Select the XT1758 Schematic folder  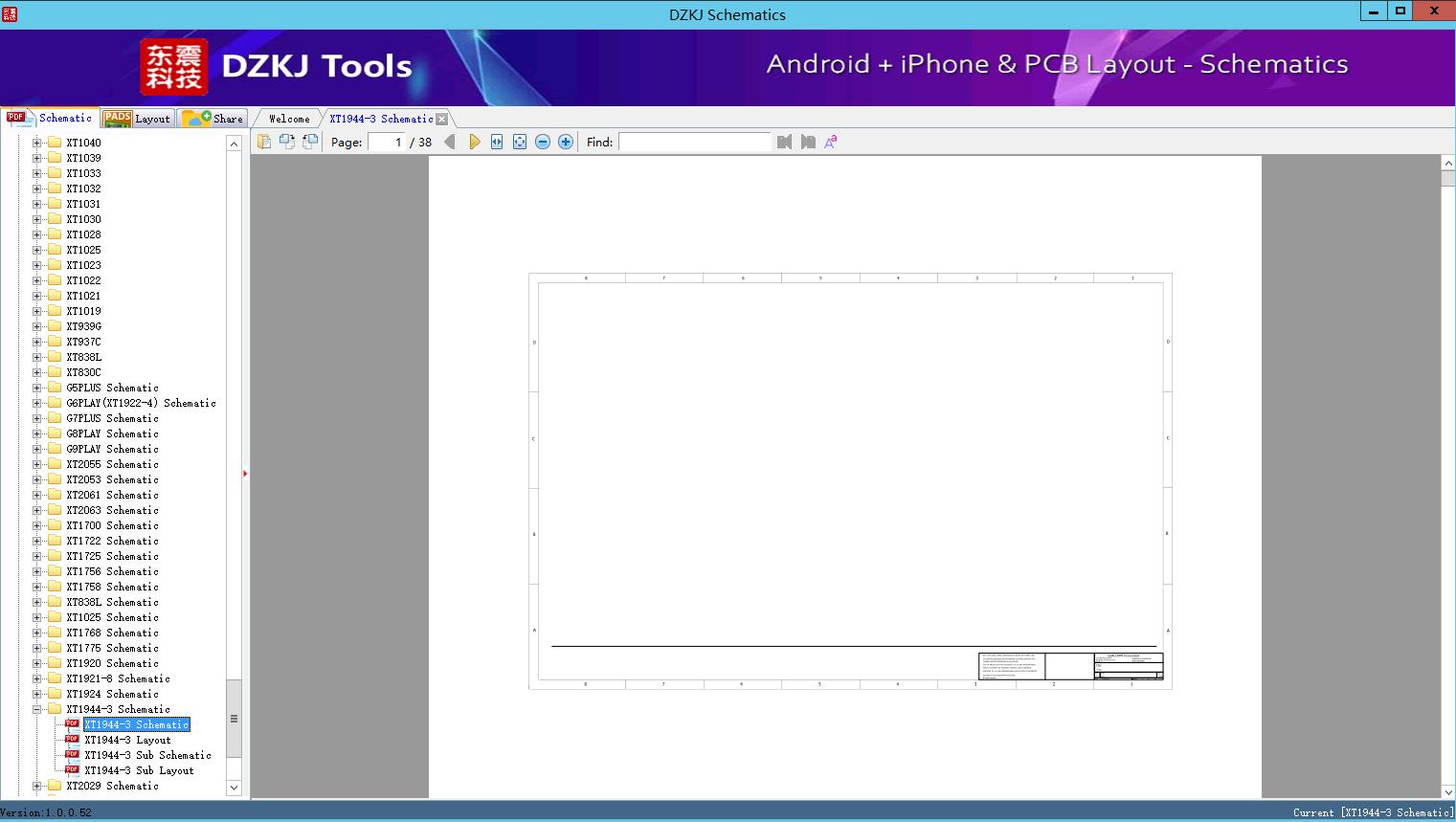(112, 587)
